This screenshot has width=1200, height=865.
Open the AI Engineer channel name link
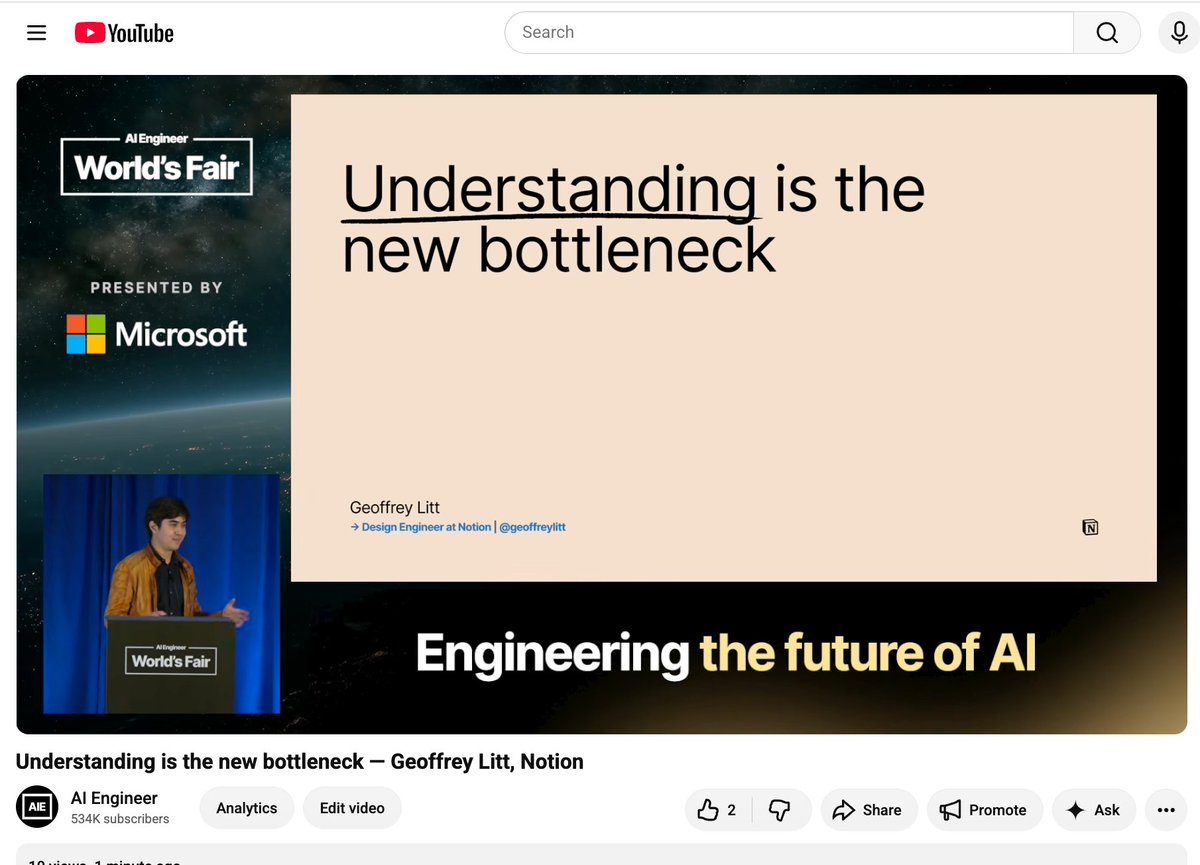coord(114,798)
